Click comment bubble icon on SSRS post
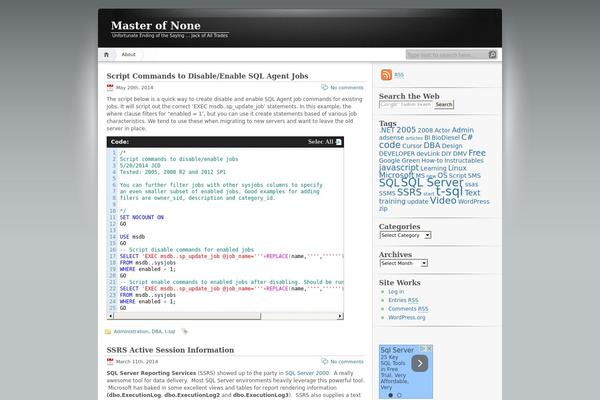The width and height of the screenshot is (600, 400). point(324,361)
